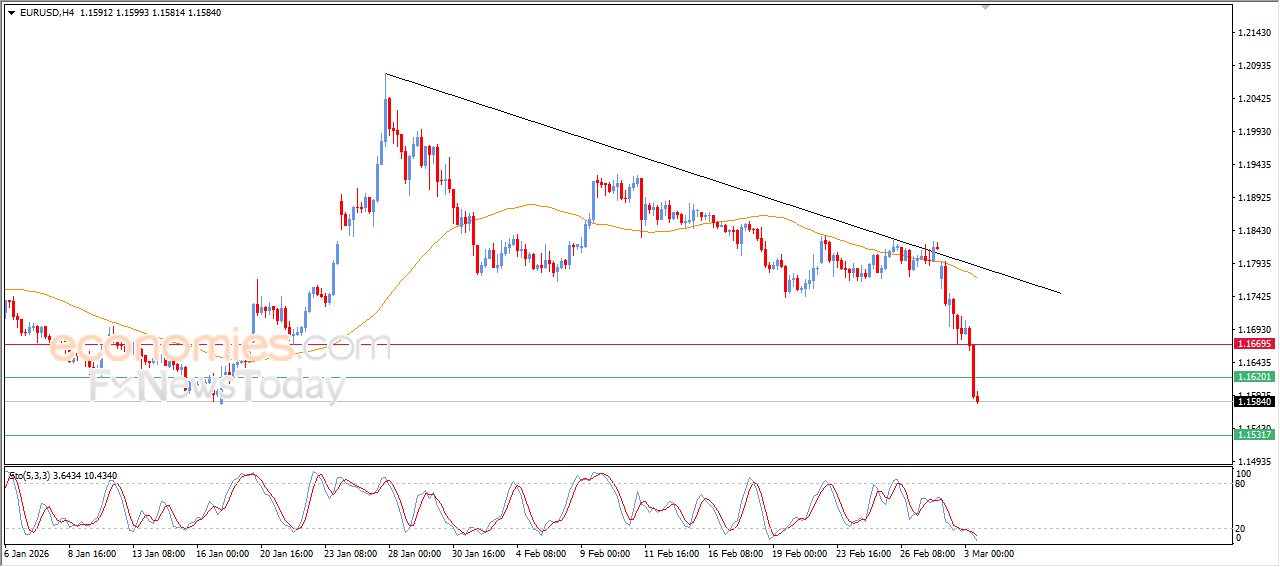1280x567 pixels.
Task: Click the 1.19435 price axis label
Action: [1254, 165]
